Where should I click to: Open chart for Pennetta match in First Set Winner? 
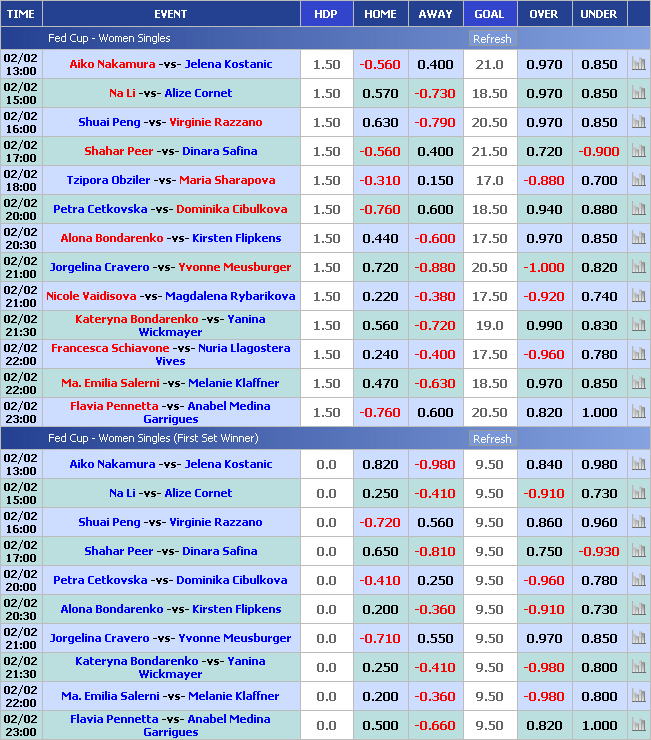(x=638, y=725)
